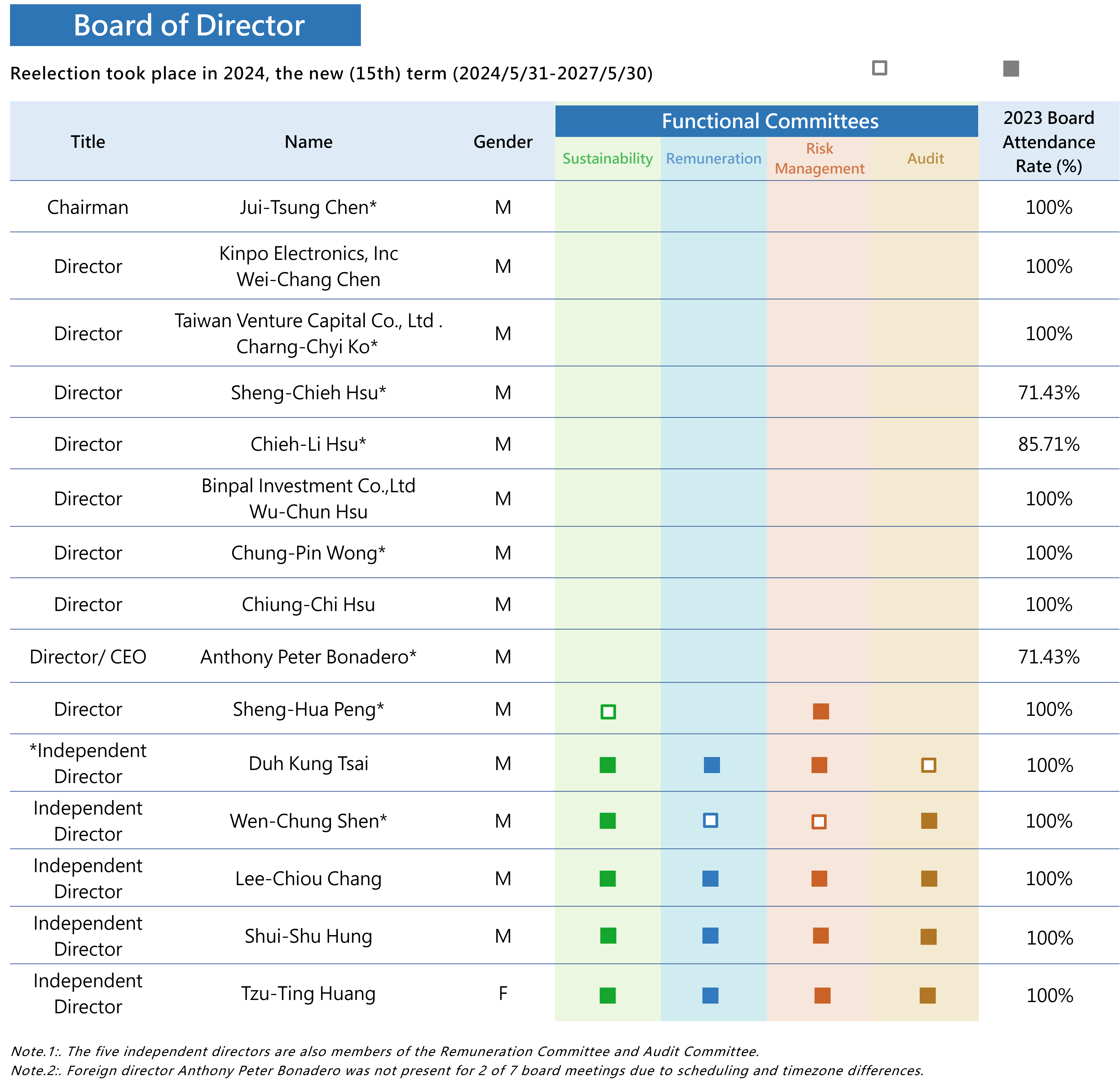
Task: Select the Sustainability column header
Action: [x=608, y=159]
